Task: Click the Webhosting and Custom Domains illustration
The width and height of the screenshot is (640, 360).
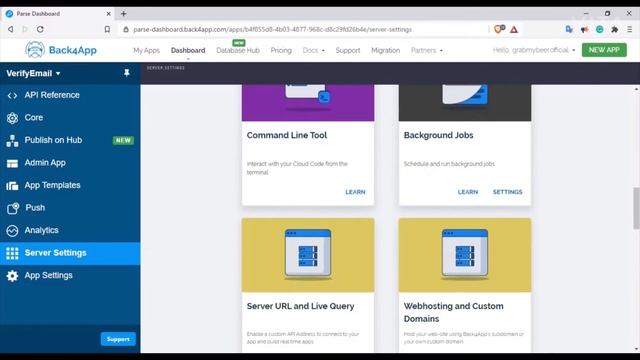Action: [x=465, y=255]
